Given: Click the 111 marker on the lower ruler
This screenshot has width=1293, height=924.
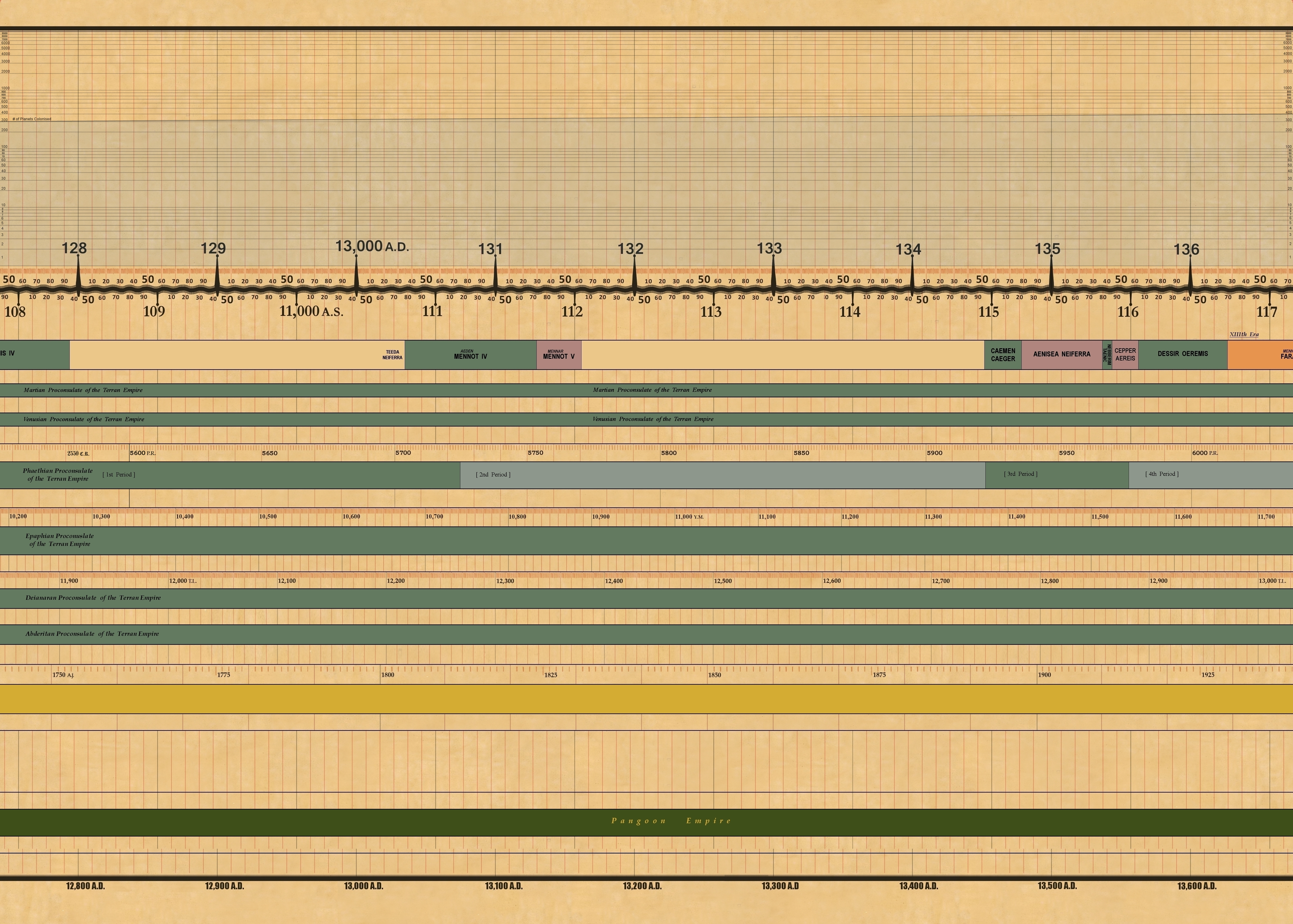Looking at the screenshot, I should (x=432, y=311).
